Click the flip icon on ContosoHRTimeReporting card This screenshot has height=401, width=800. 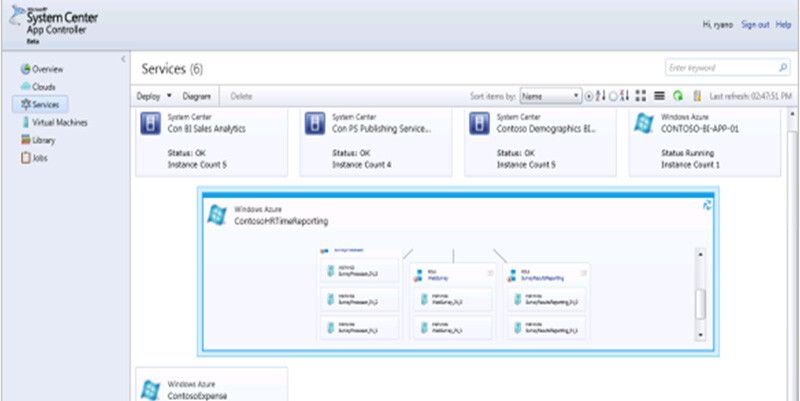tap(707, 205)
